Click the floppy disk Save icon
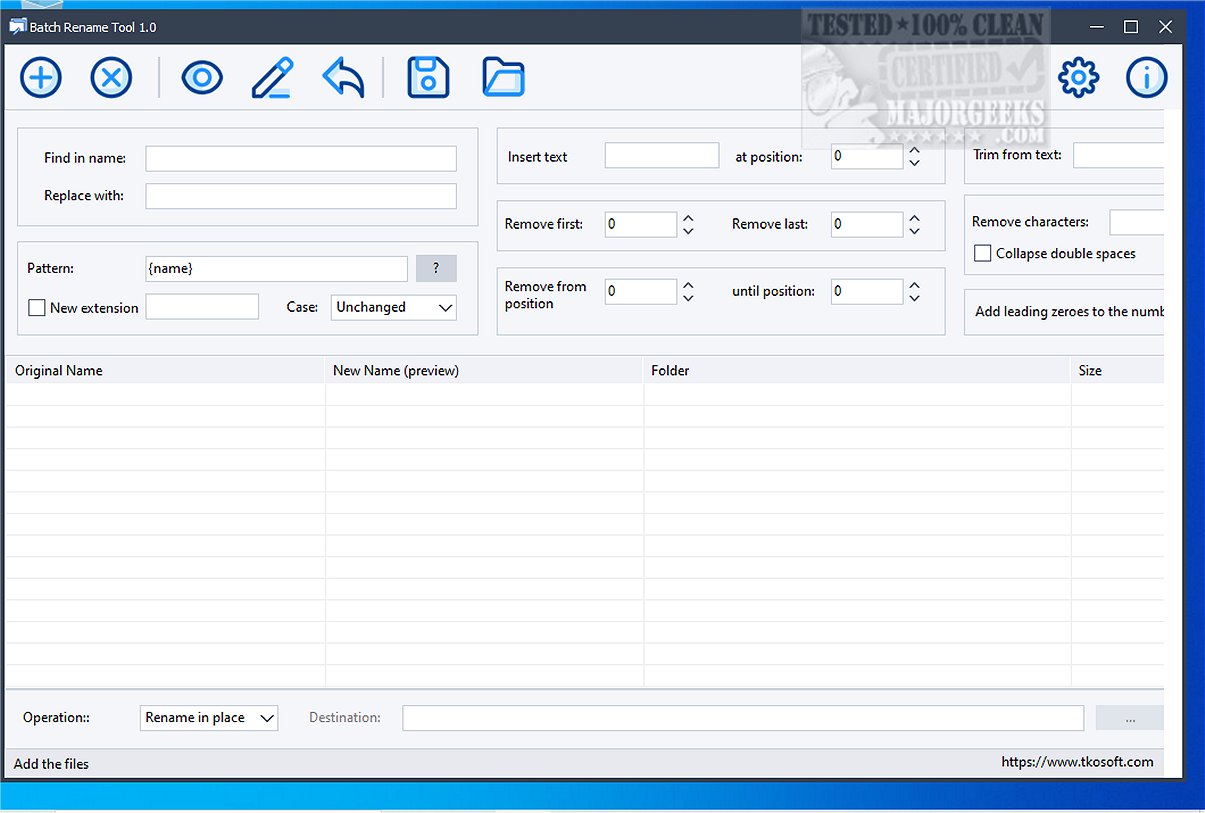1205x813 pixels. point(428,77)
